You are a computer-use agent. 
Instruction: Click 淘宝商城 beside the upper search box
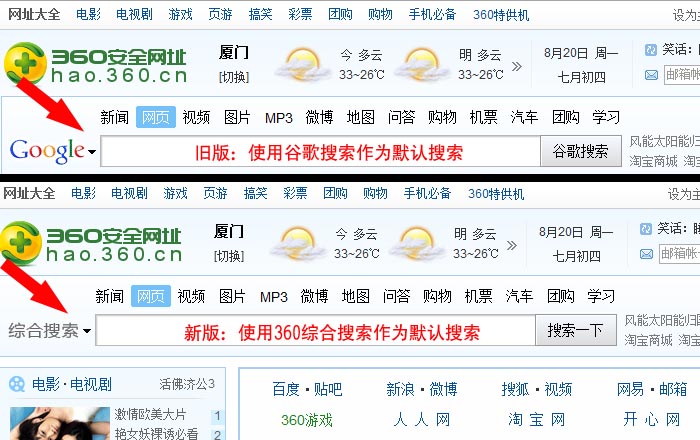[x=653, y=161]
